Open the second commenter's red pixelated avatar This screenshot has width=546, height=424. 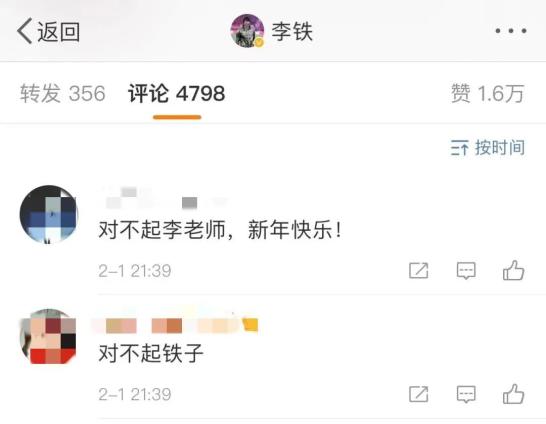click(49, 337)
